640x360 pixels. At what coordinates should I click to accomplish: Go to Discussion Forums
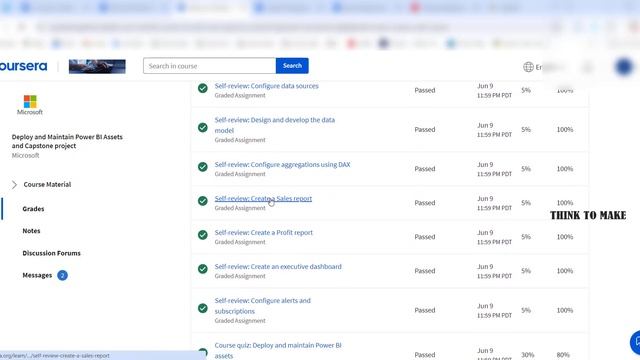coord(51,253)
